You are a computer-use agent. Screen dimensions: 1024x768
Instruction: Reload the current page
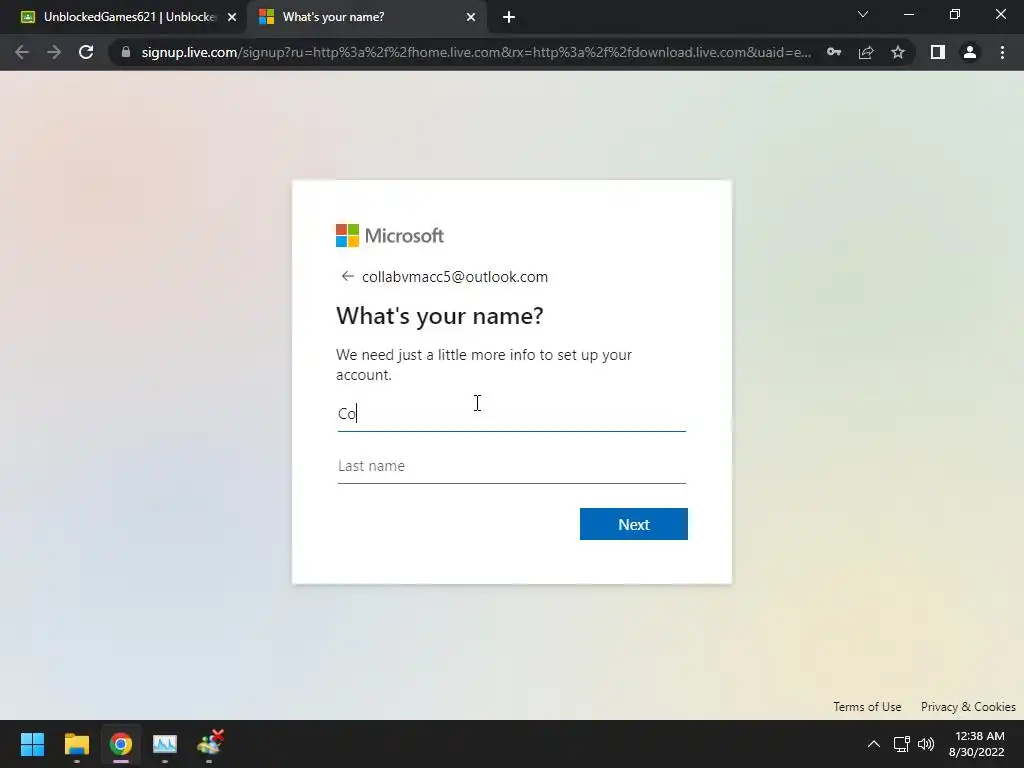pos(86,52)
